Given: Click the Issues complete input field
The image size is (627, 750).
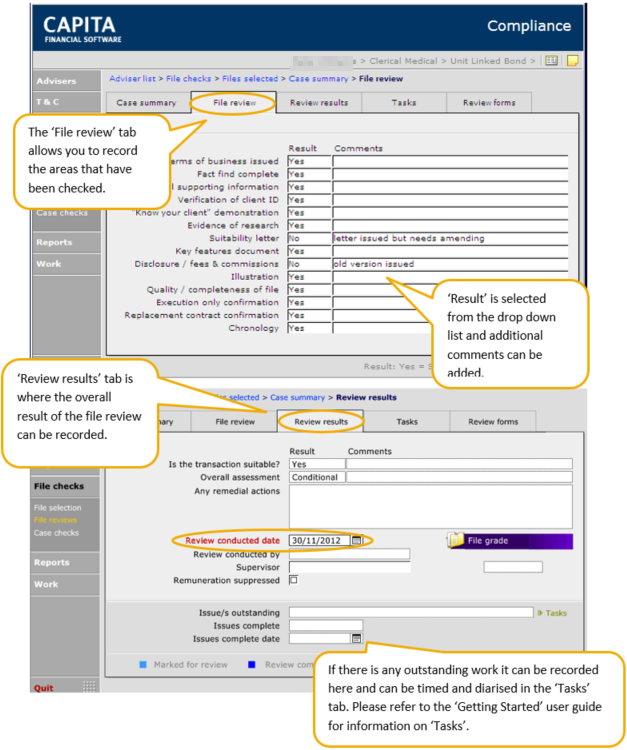Looking at the screenshot, I should pyautogui.click(x=326, y=626).
